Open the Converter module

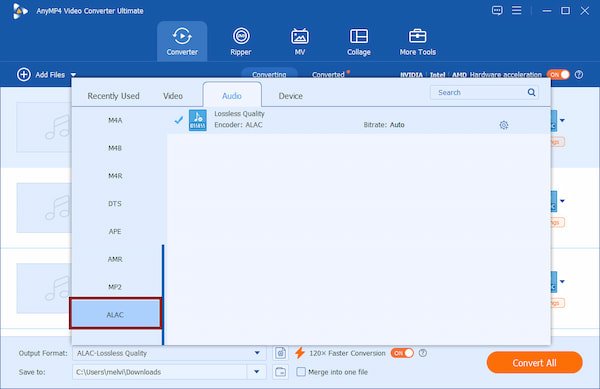(182, 41)
